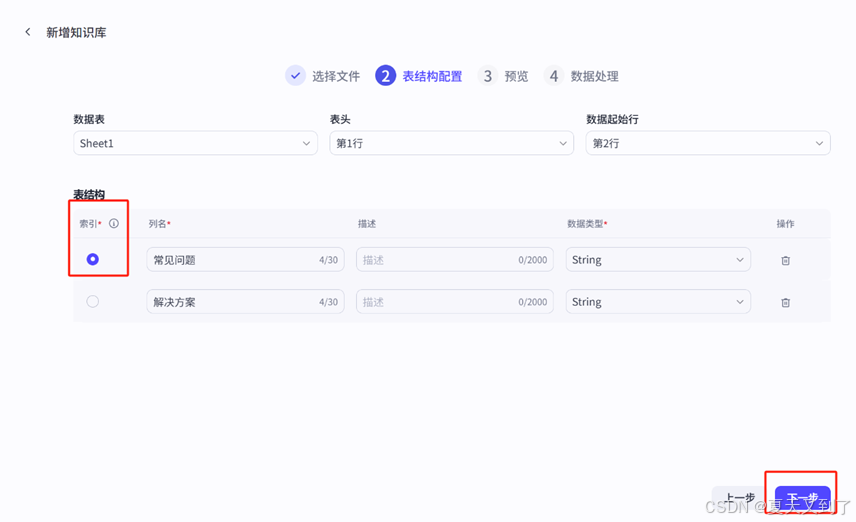Screen dimensions: 856x522
Task: Click the 上一步 button
Action: pyautogui.click(x=741, y=499)
